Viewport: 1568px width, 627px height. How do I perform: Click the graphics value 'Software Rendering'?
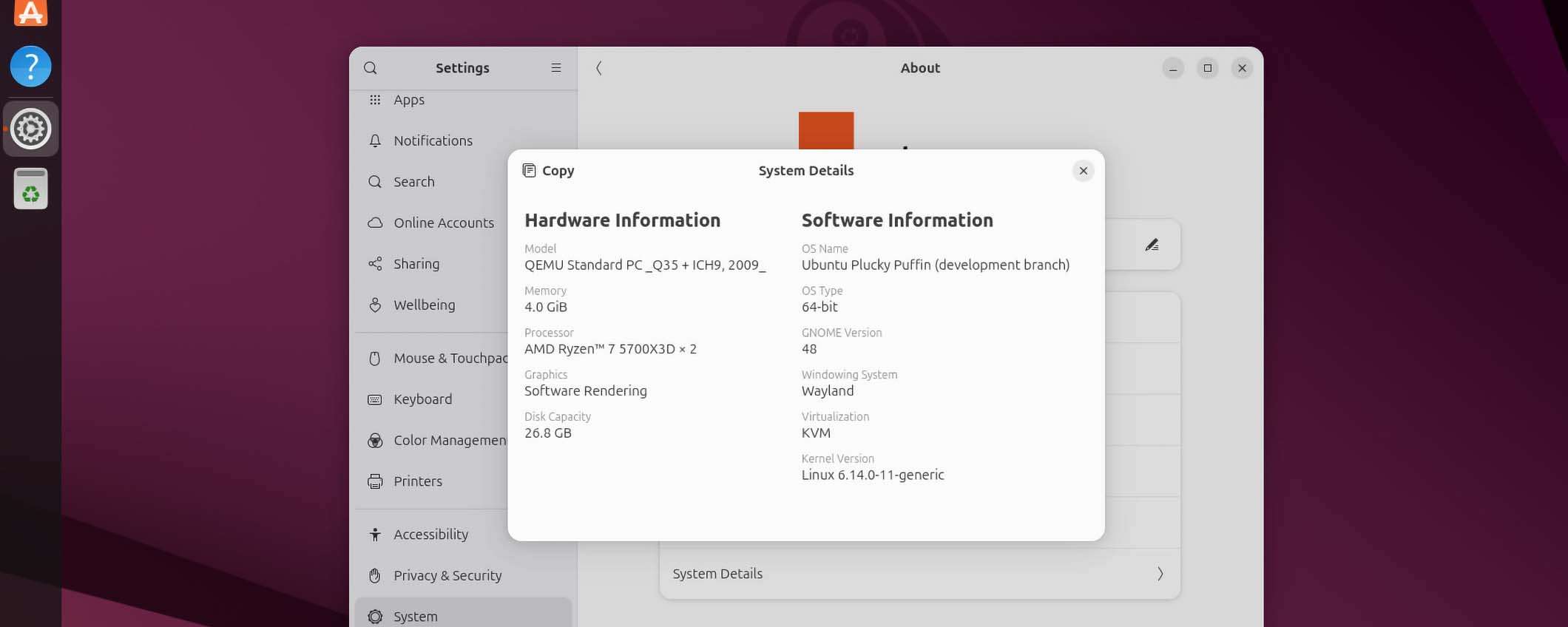pos(586,391)
